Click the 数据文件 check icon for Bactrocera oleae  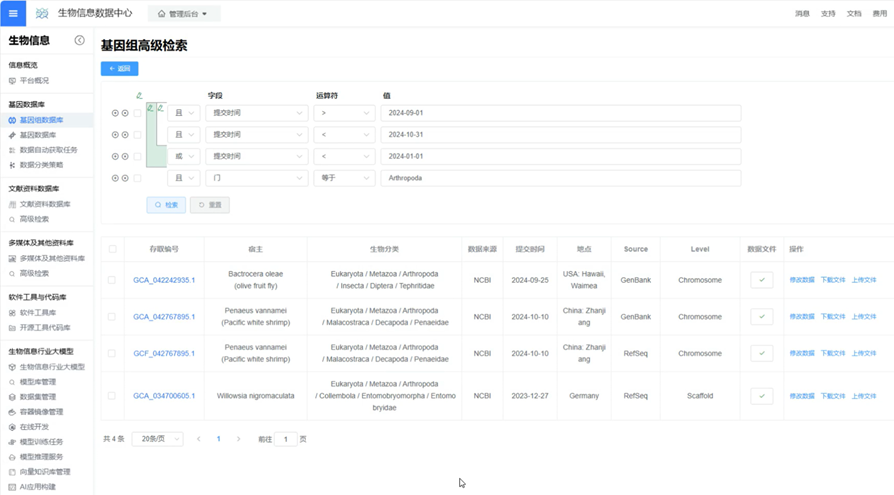point(761,280)
